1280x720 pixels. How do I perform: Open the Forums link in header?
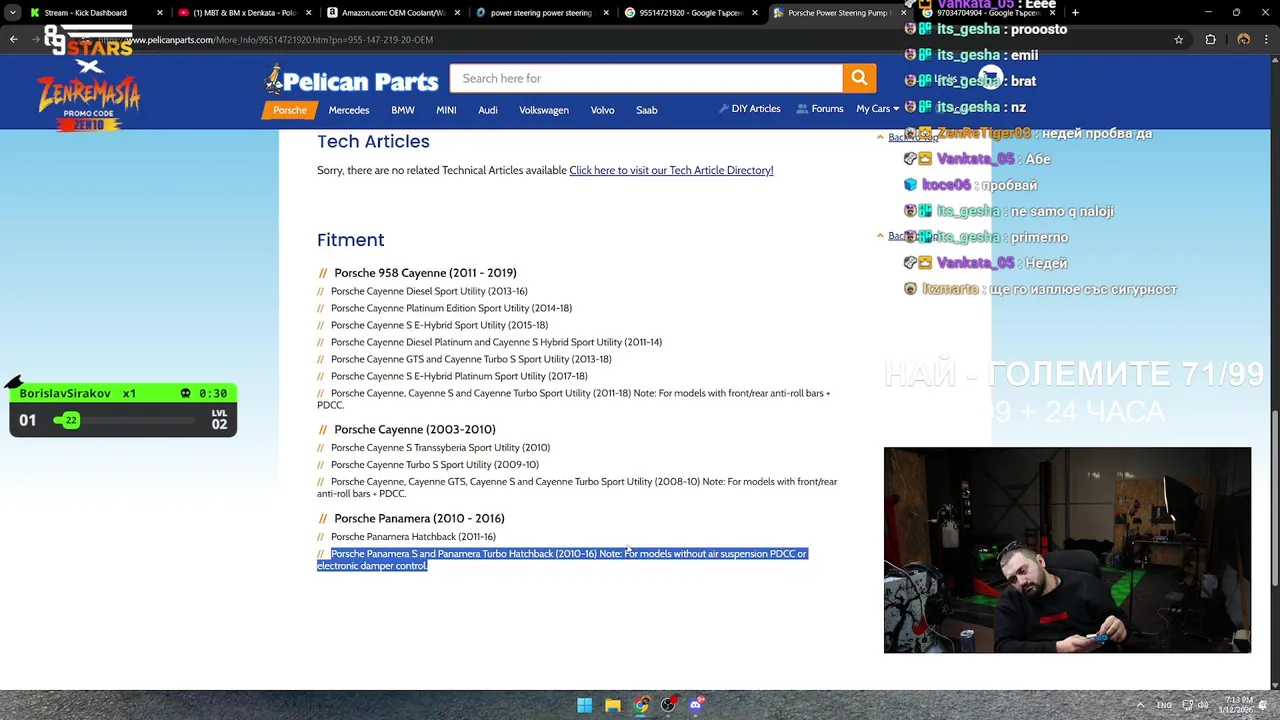coord(820,109)
